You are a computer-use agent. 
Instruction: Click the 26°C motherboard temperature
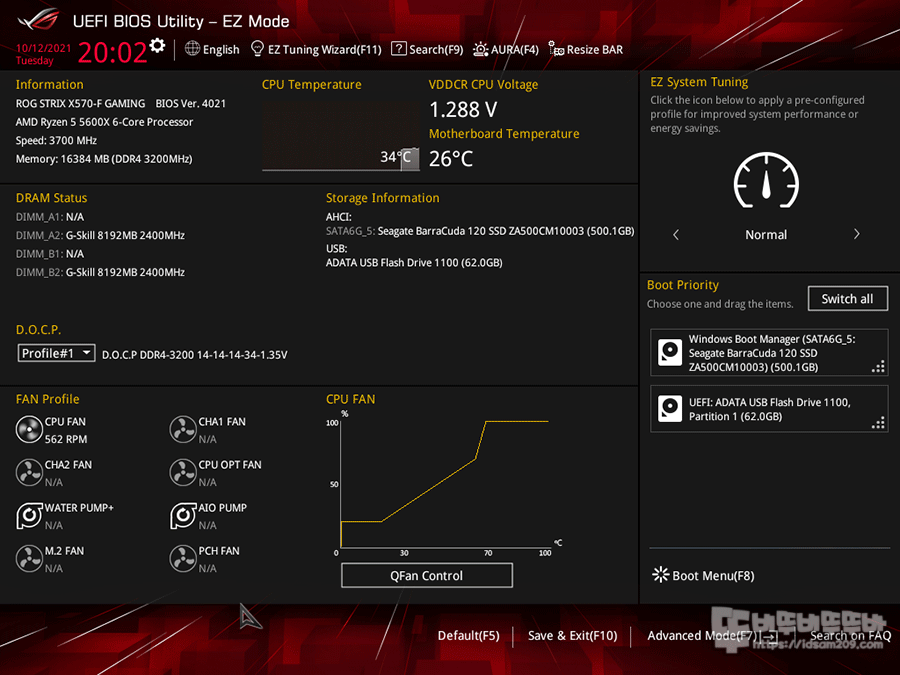451,158
